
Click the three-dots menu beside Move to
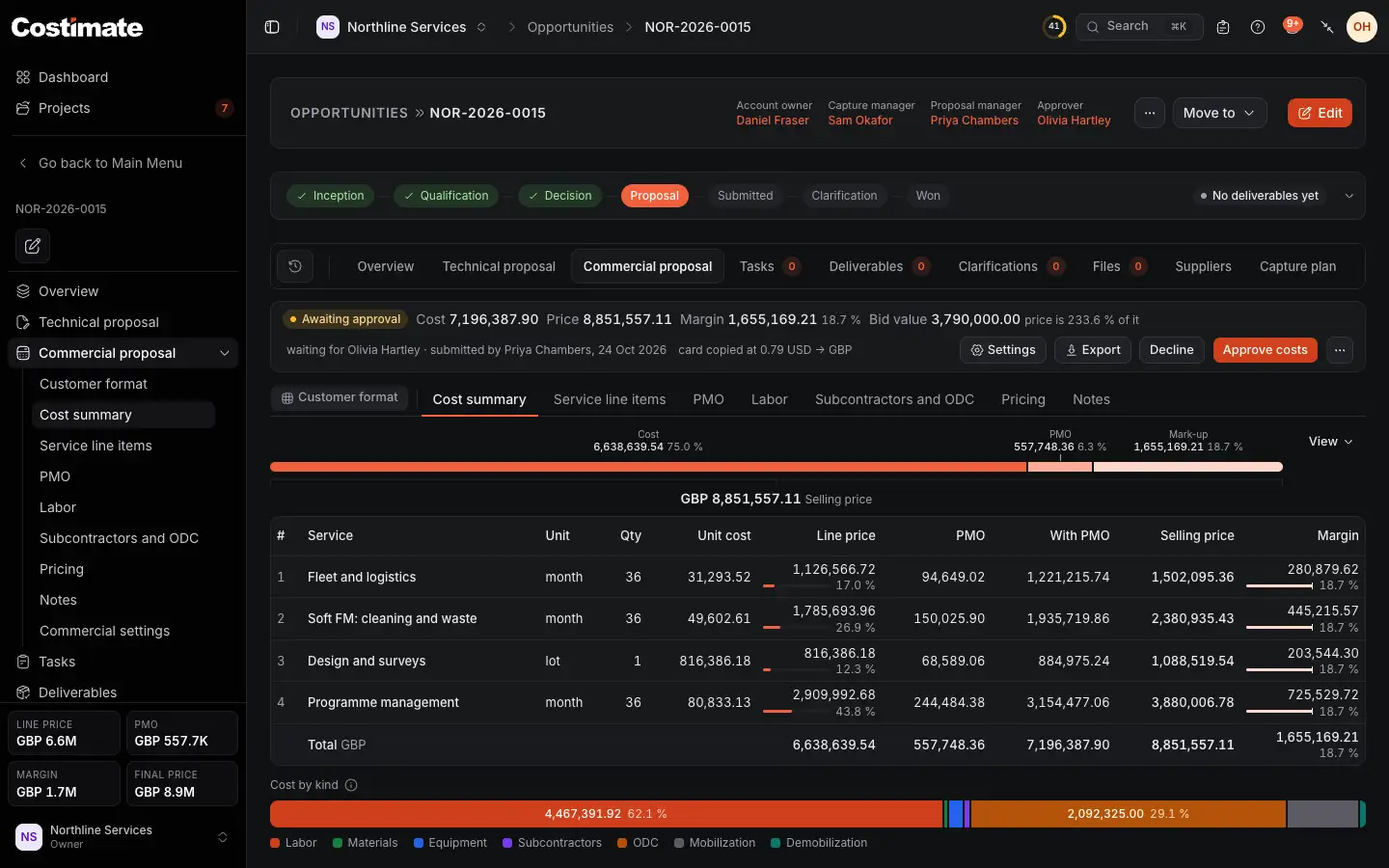click(1150, 113)
